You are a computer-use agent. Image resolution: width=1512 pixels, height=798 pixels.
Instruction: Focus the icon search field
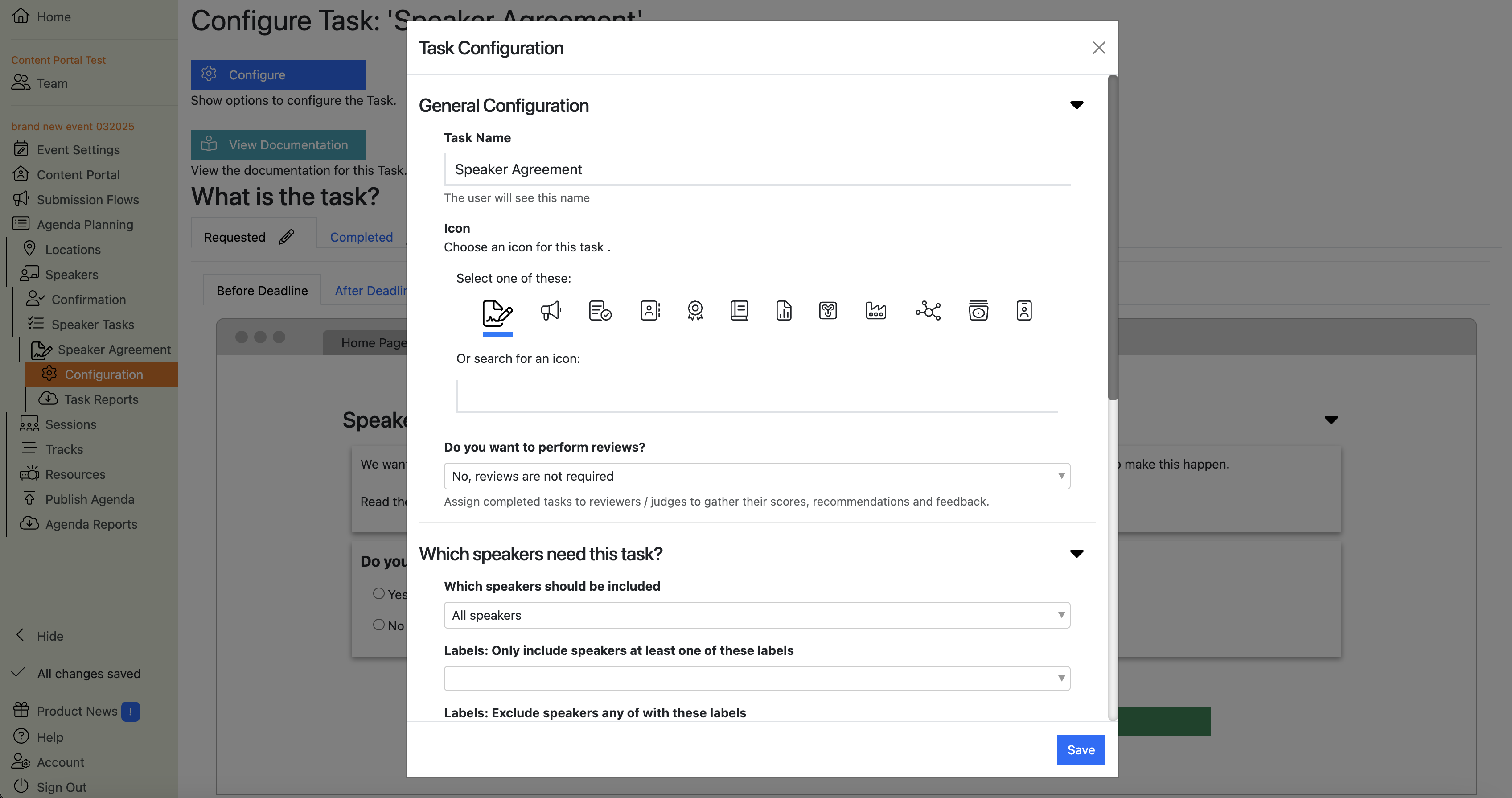click(756, 396)
